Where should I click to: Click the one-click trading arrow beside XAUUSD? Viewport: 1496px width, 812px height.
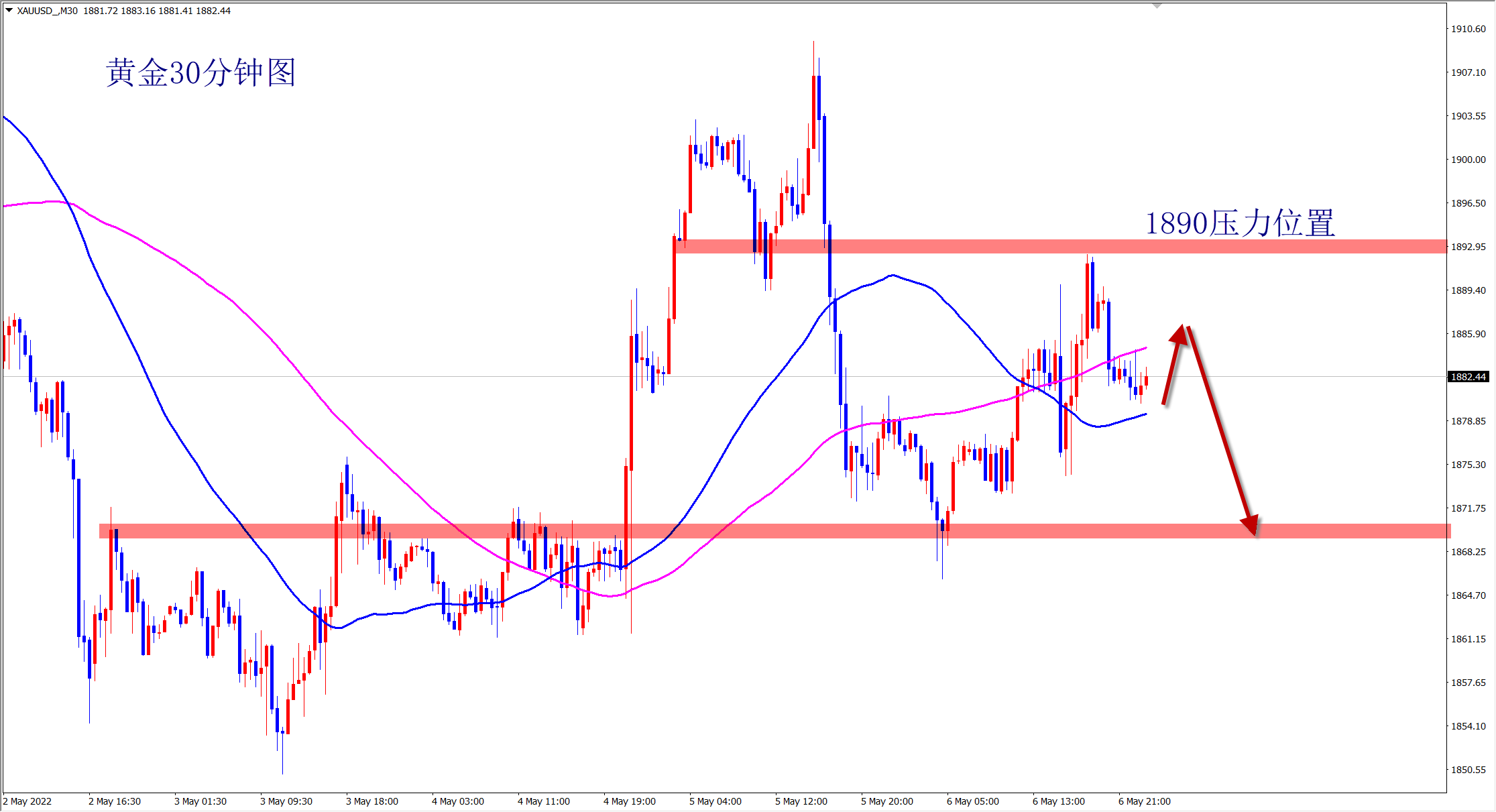coord(9,10)
